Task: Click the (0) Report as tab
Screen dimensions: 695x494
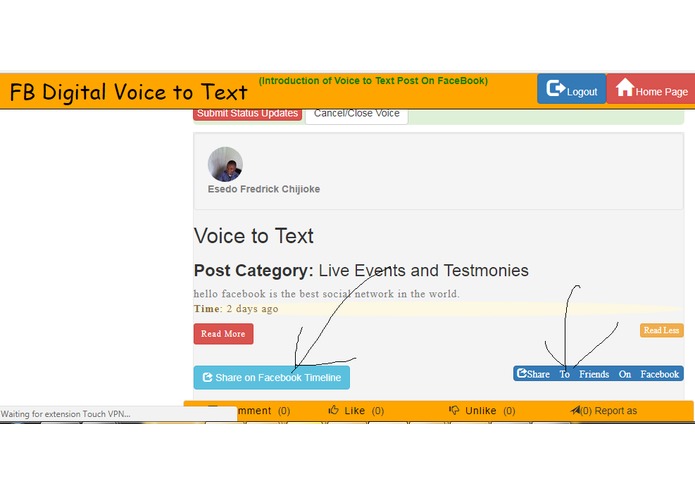Action: point(604,411)
